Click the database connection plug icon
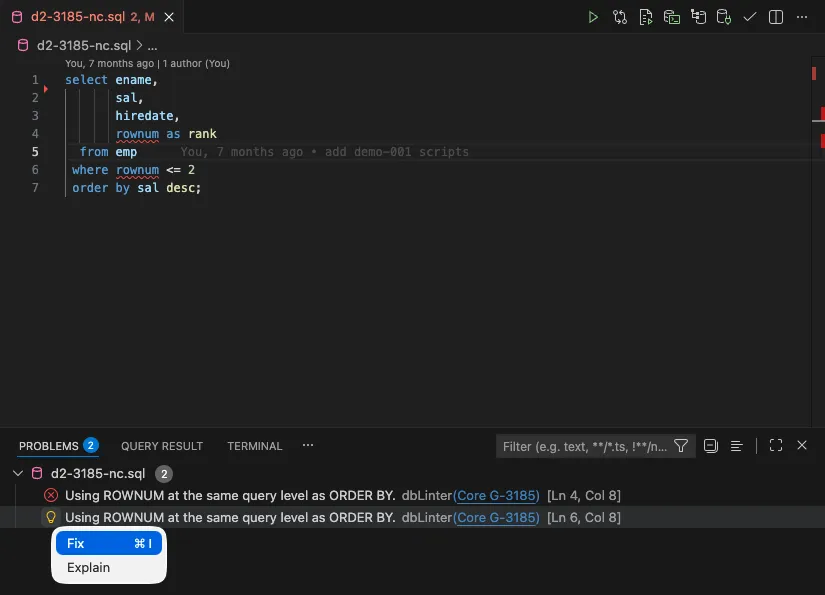Image resolution: width=825 pixels, height=595 pixels. [x=724, y=17]
